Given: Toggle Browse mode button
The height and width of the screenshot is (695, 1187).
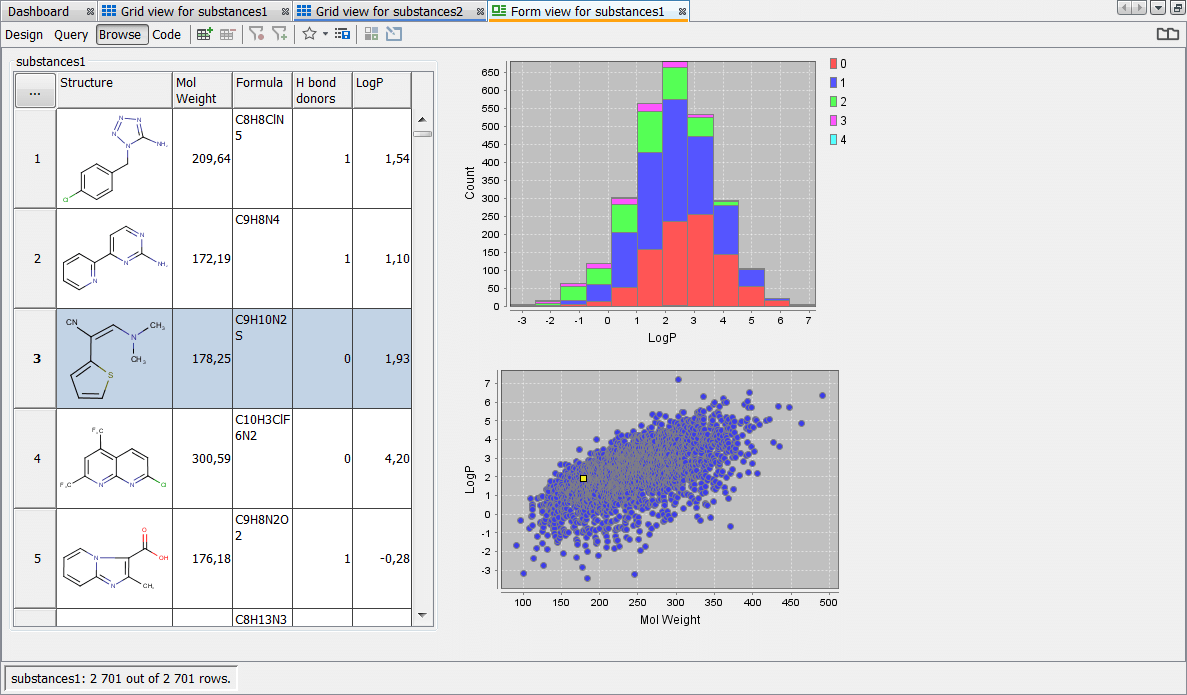Looking at the screenshot, I should click(x=122, y=34).
